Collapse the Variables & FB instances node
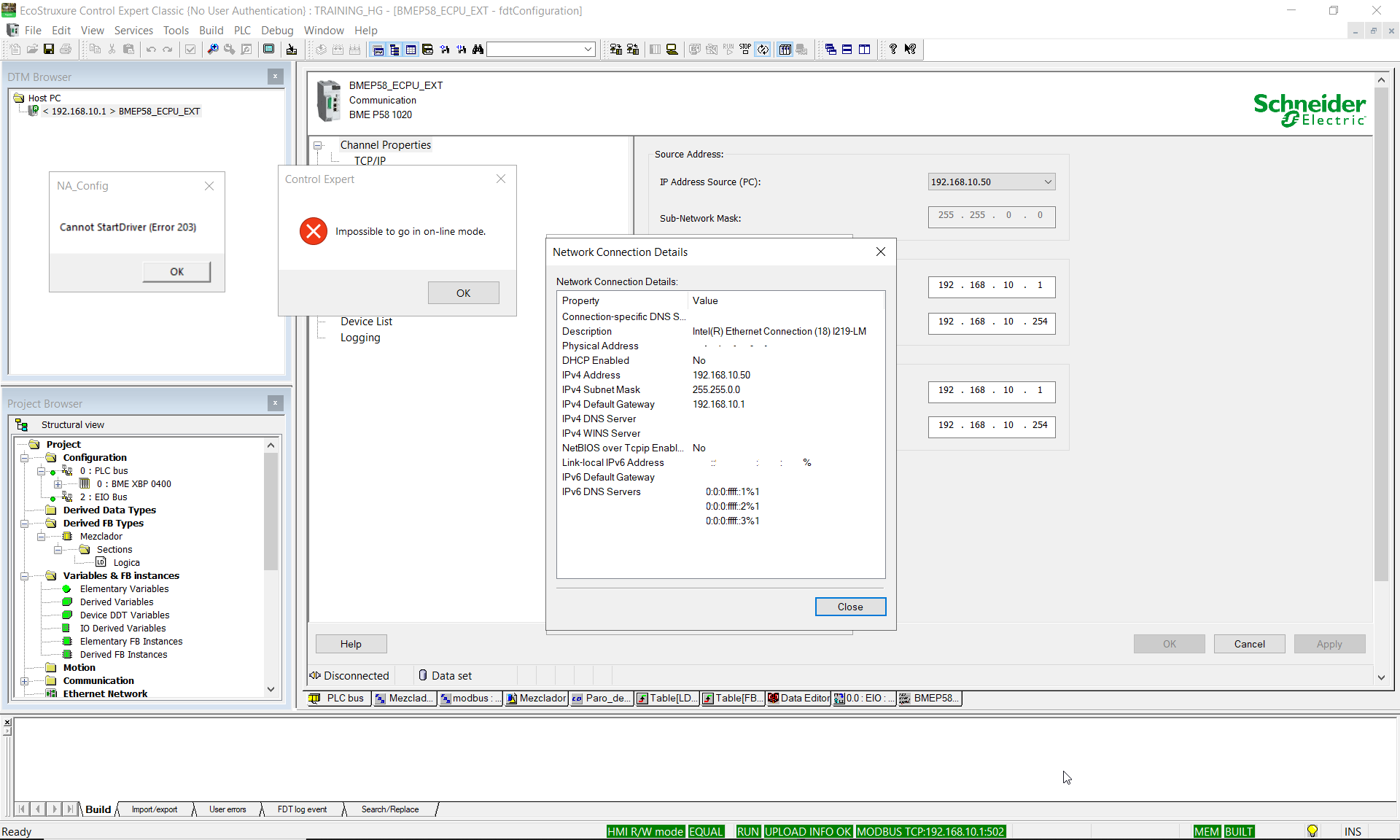This screenshot has width=1400, height=840. click(24, 576)
